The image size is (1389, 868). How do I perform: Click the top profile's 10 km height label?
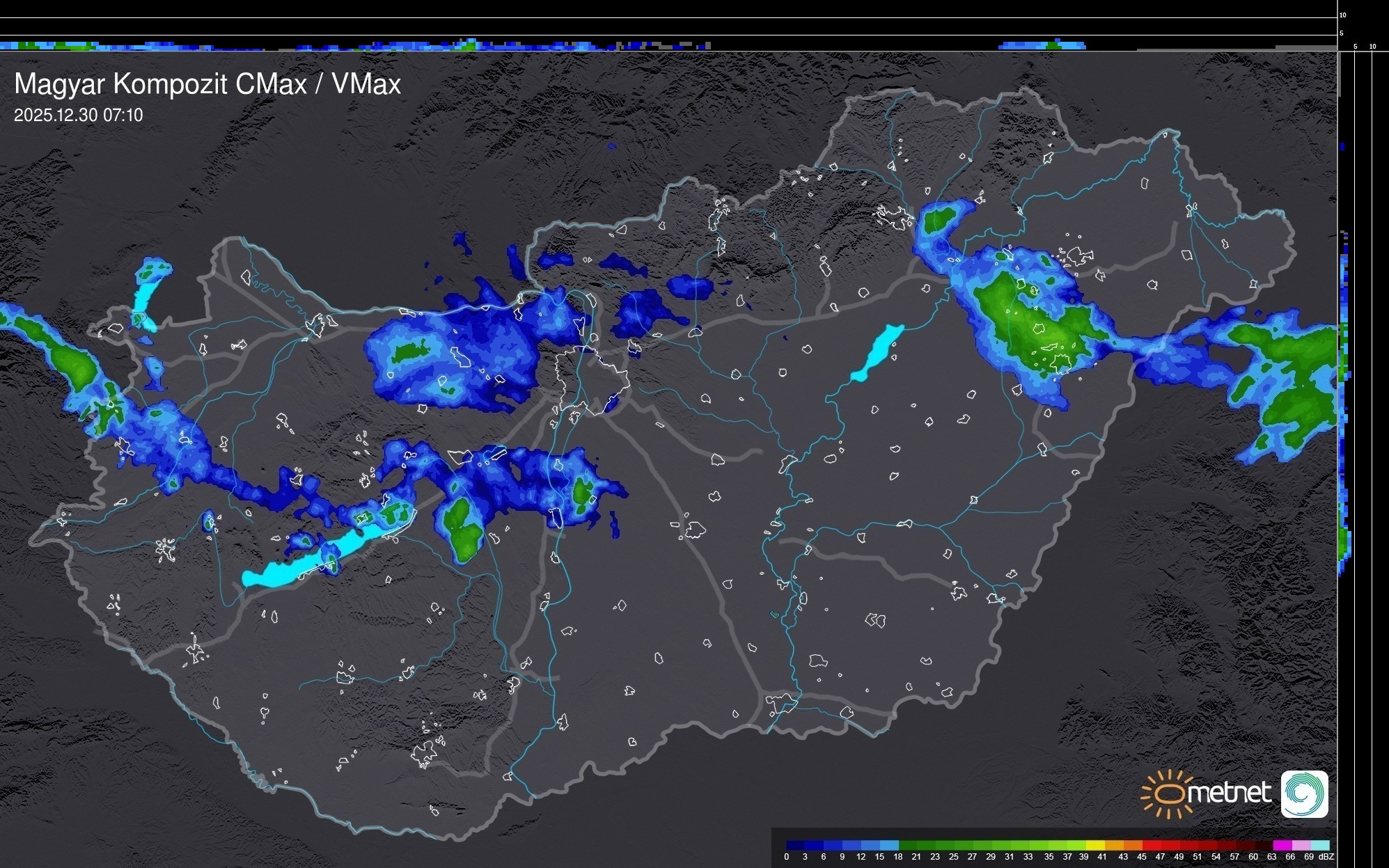click(1342, 15)
